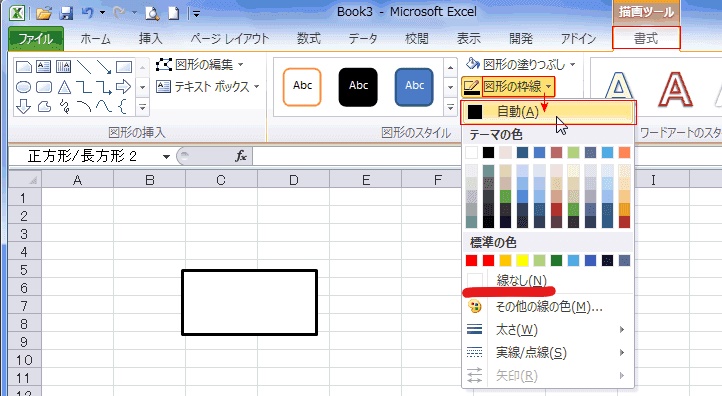Select the text box shape in shapes gallery
This screenshot has height=396, width=722.
44,67
